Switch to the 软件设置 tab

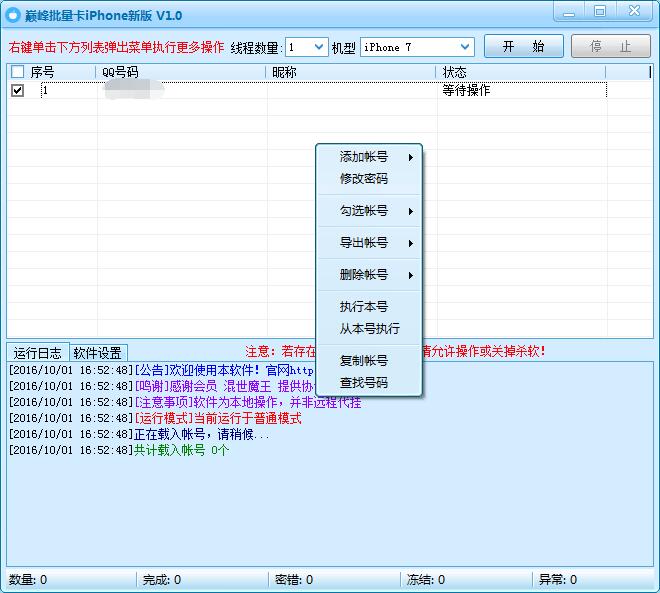(97, 353)
